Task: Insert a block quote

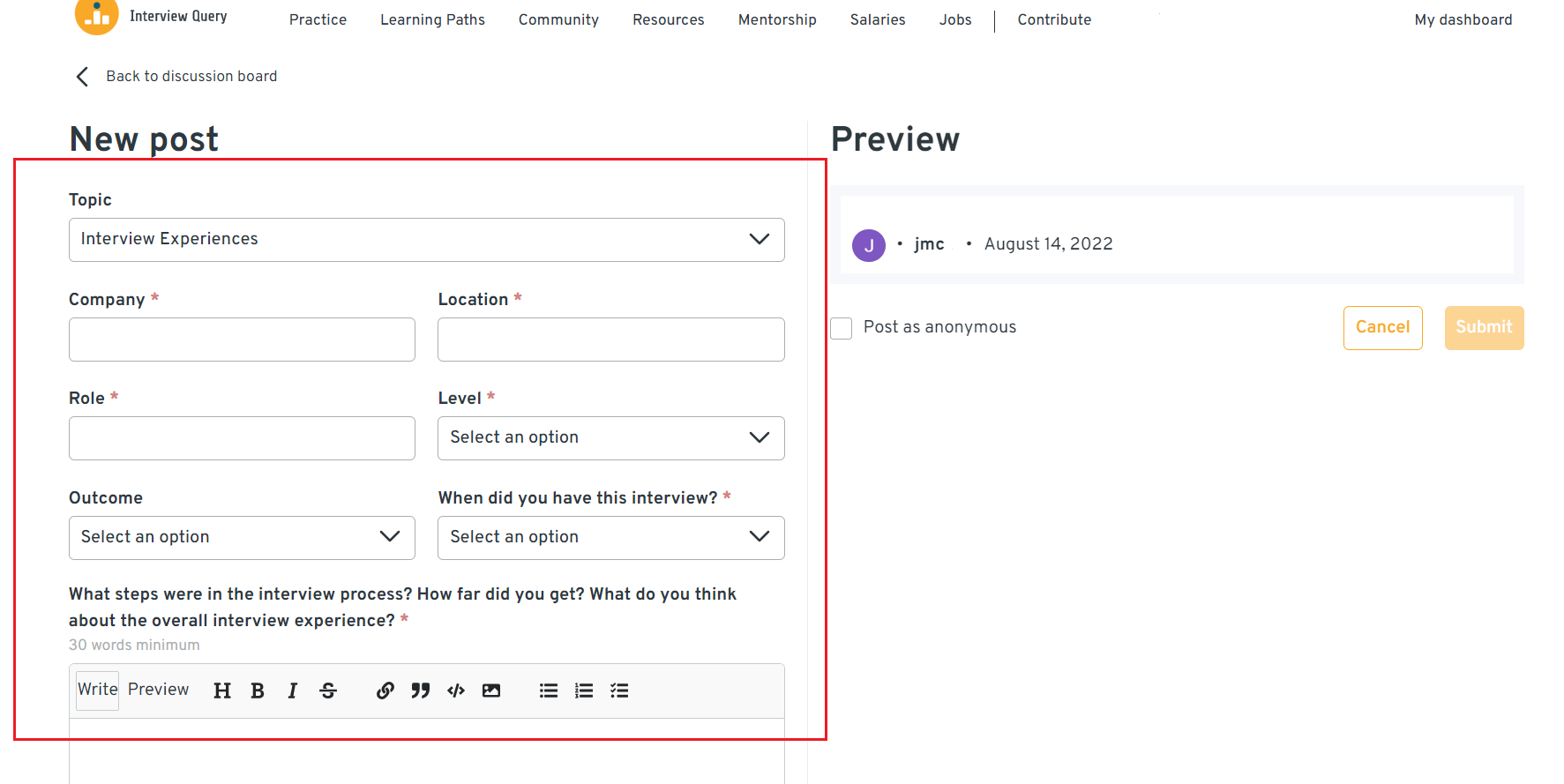Action: coord(421,691)
